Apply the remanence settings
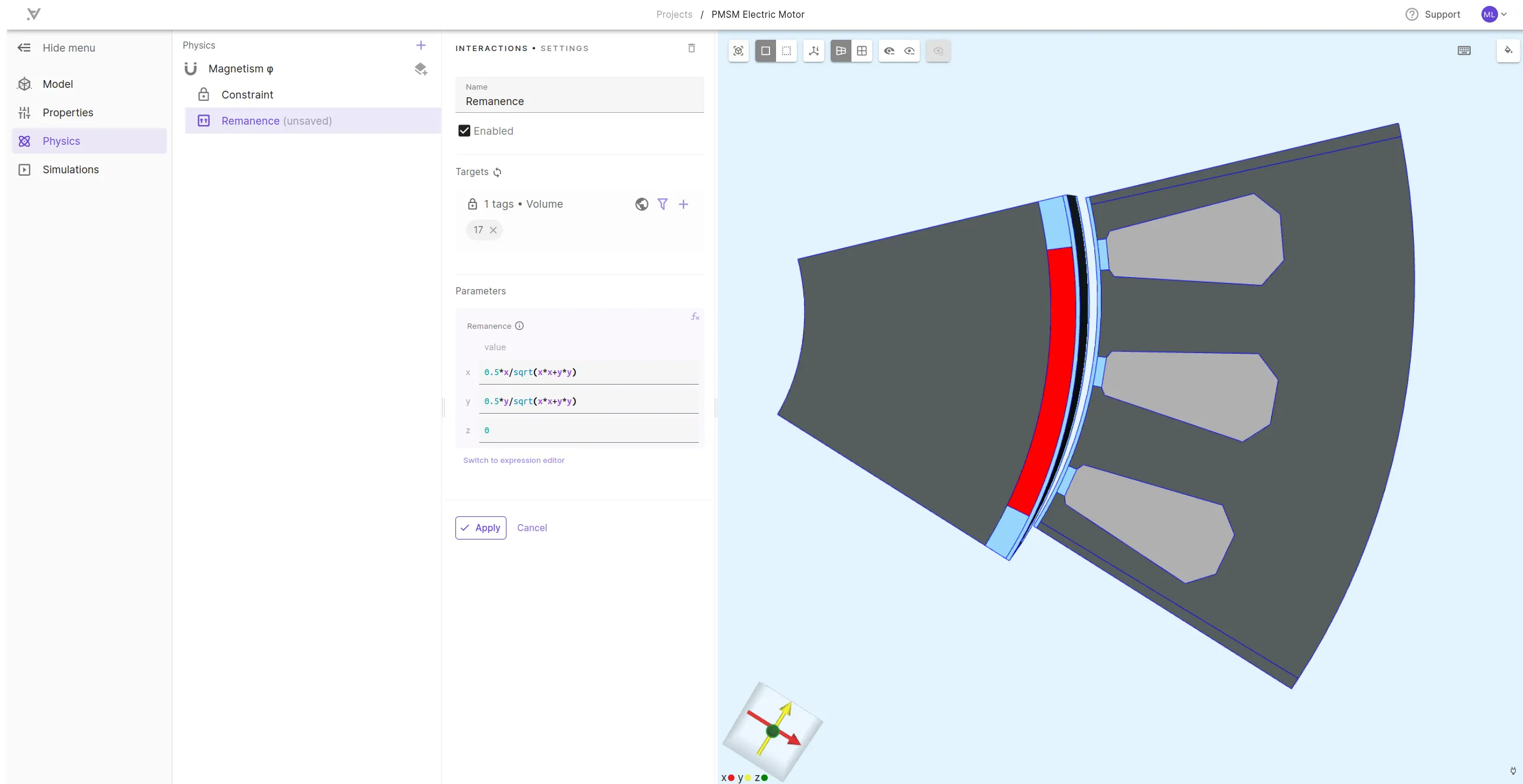Viewport: 1523px width, 784px height. coord(481,528)
